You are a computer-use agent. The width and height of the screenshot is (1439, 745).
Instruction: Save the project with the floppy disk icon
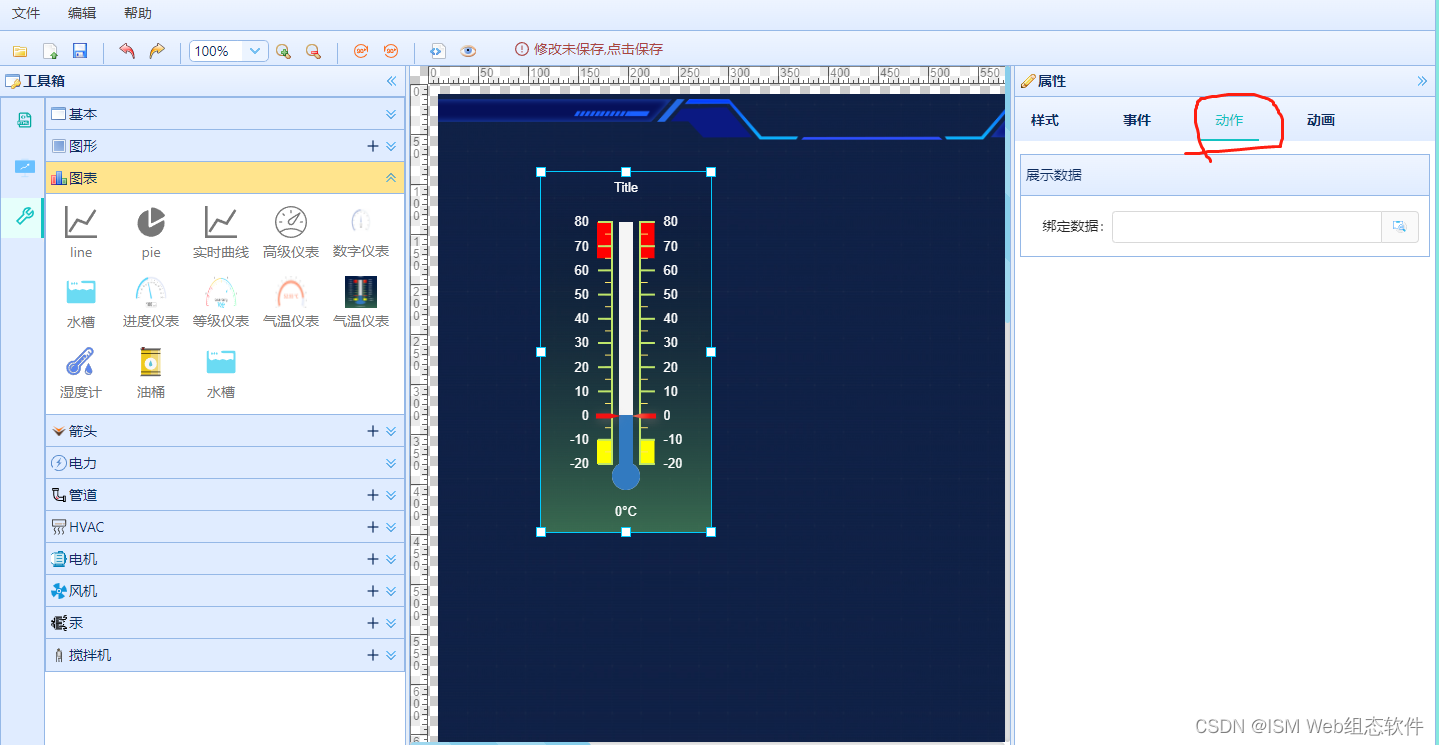80,51
